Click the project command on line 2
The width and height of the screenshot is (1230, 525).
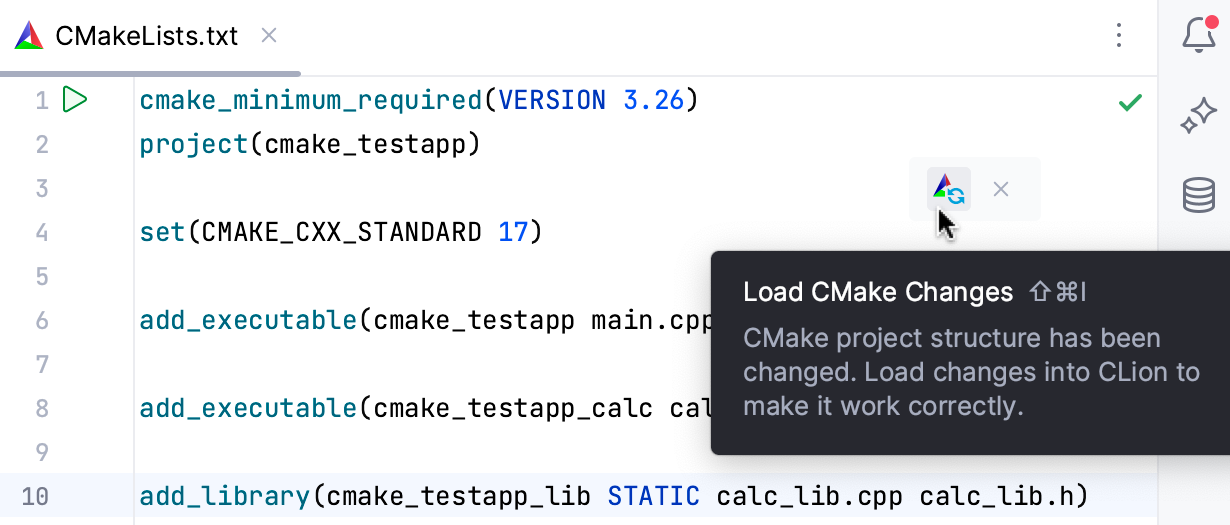coord(193,144)
